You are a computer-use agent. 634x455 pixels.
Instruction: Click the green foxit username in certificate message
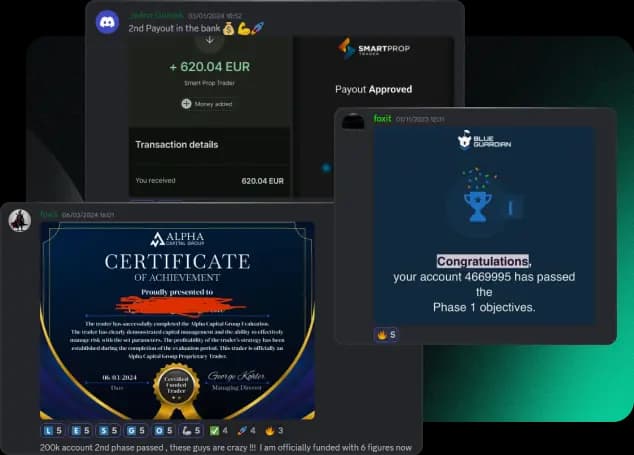coord(49,214)
